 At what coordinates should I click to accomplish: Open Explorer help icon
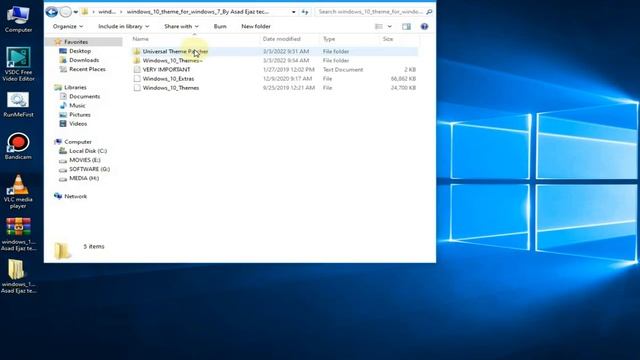424,27
